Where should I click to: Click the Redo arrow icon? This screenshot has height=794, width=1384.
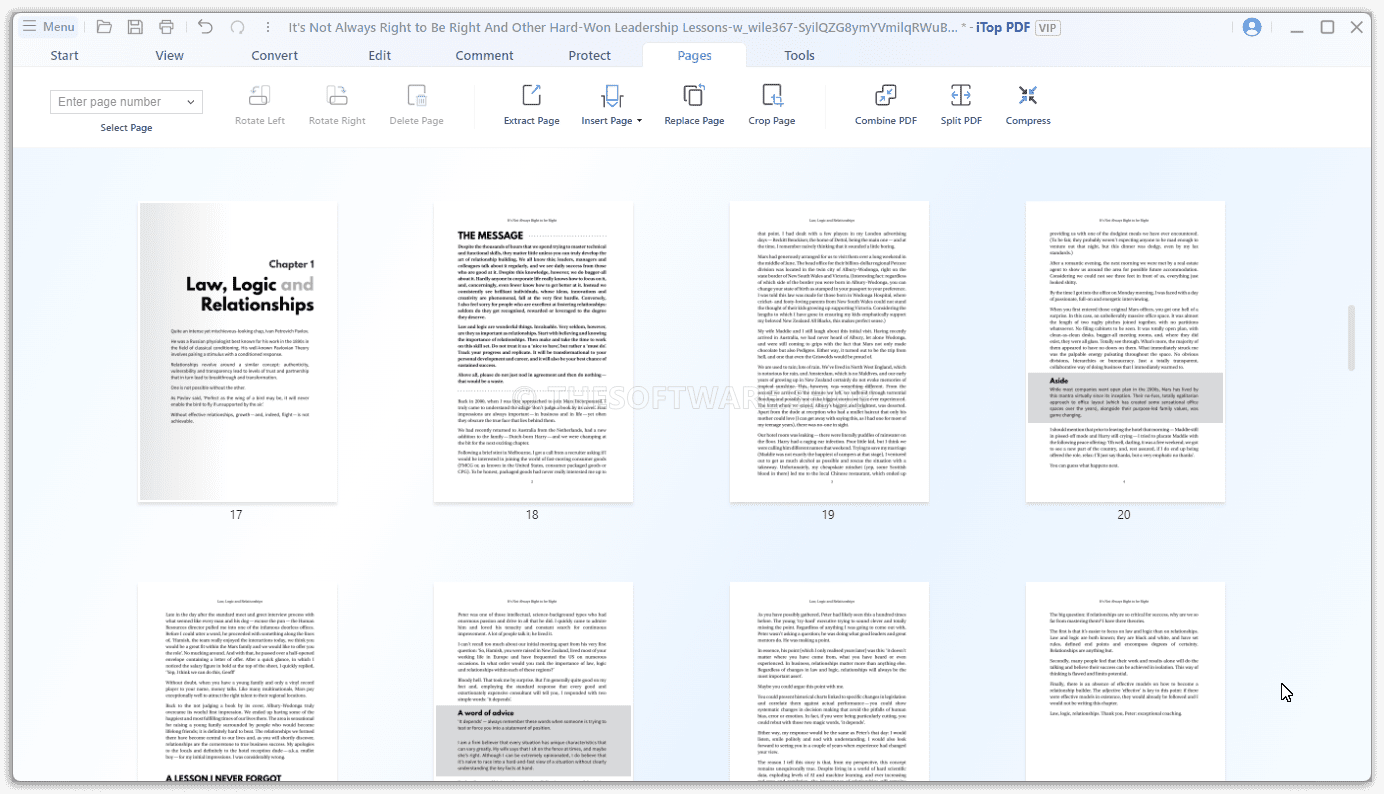click(x=237, y=27)
